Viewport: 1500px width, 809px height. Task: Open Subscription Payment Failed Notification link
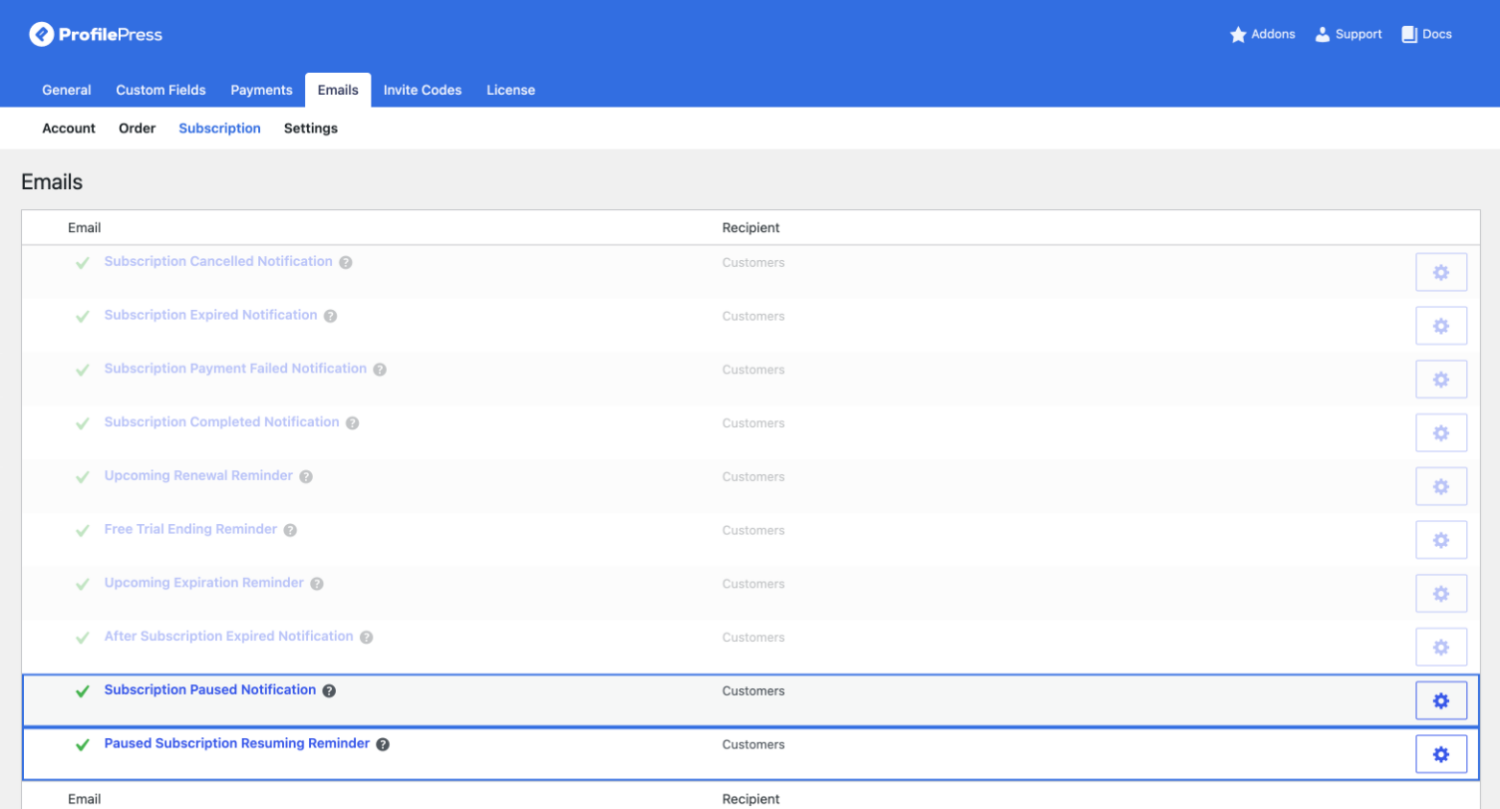click(236, 368)
